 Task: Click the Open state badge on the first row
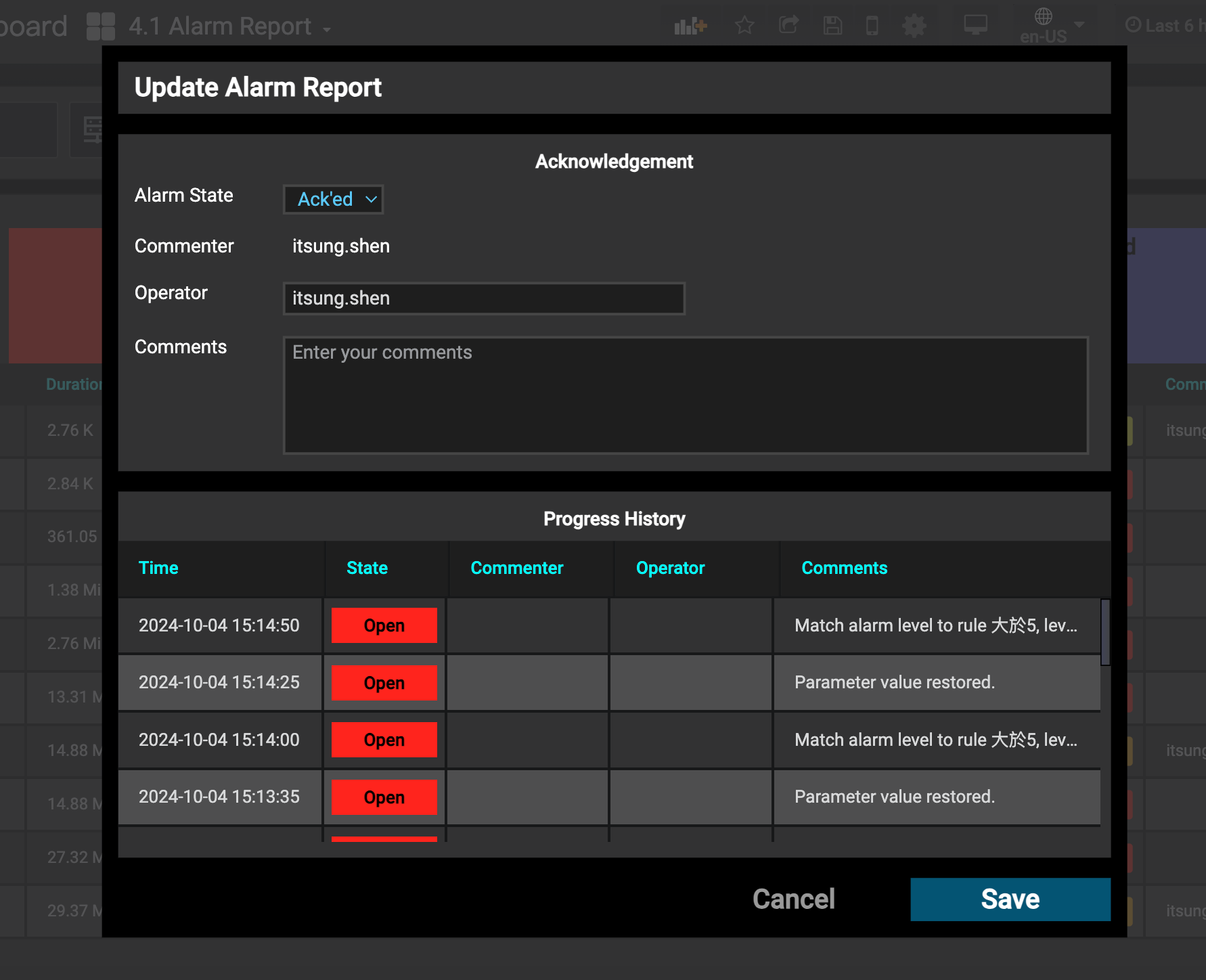(384, 625)
